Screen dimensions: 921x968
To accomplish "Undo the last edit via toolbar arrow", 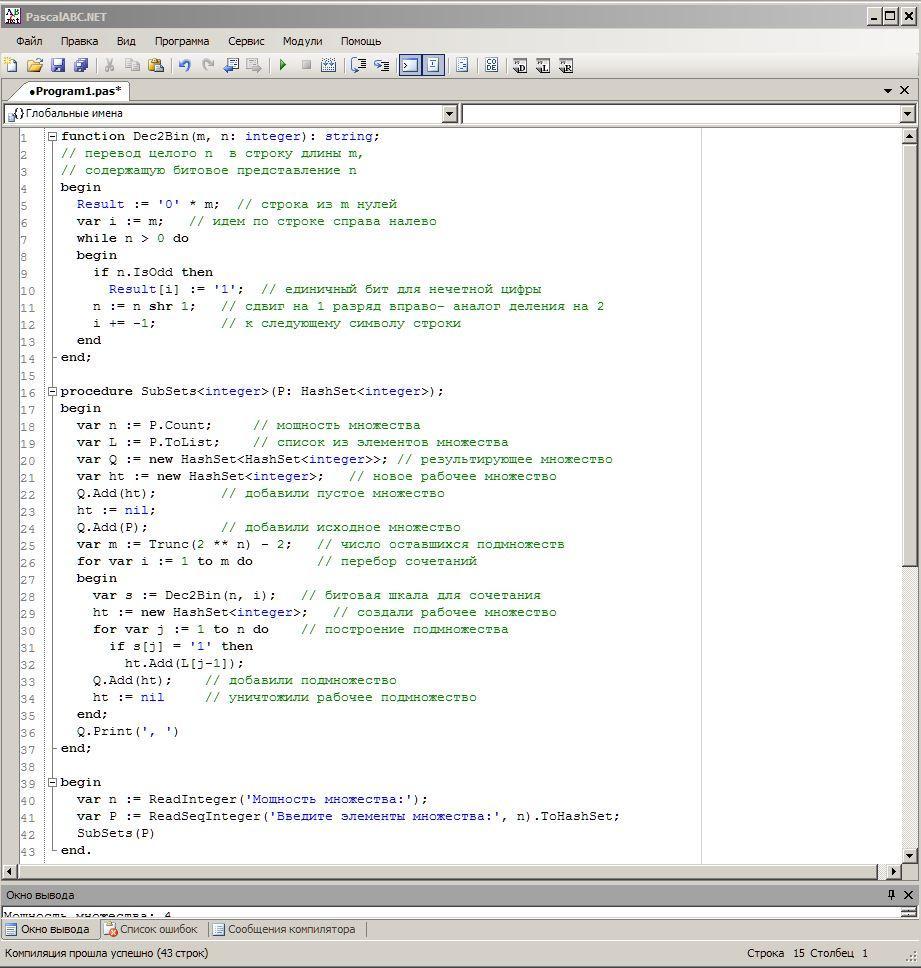I will pyautogui.click(x=184, y=66).
